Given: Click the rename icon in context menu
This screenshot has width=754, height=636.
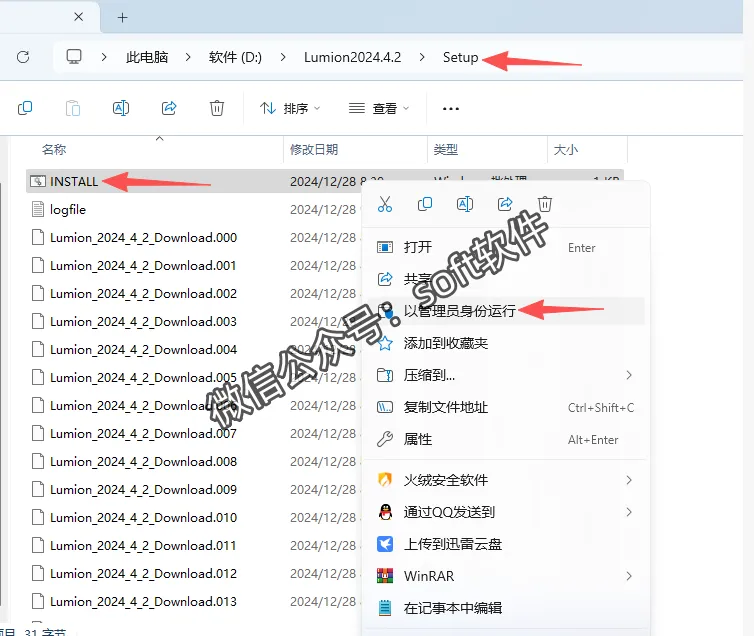Looking at the screenshot, I should (x=465, y=204).
